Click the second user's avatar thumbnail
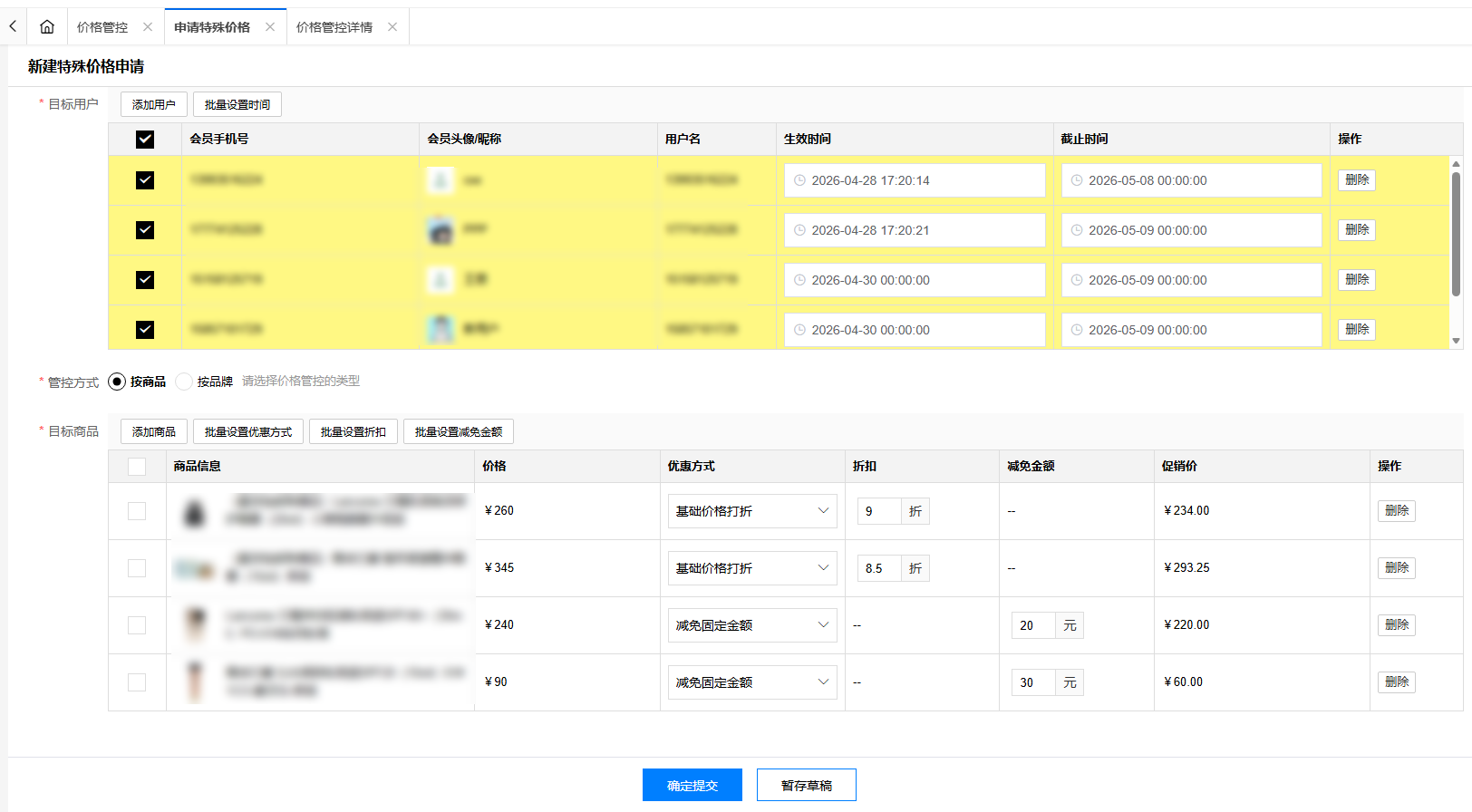 441,230
